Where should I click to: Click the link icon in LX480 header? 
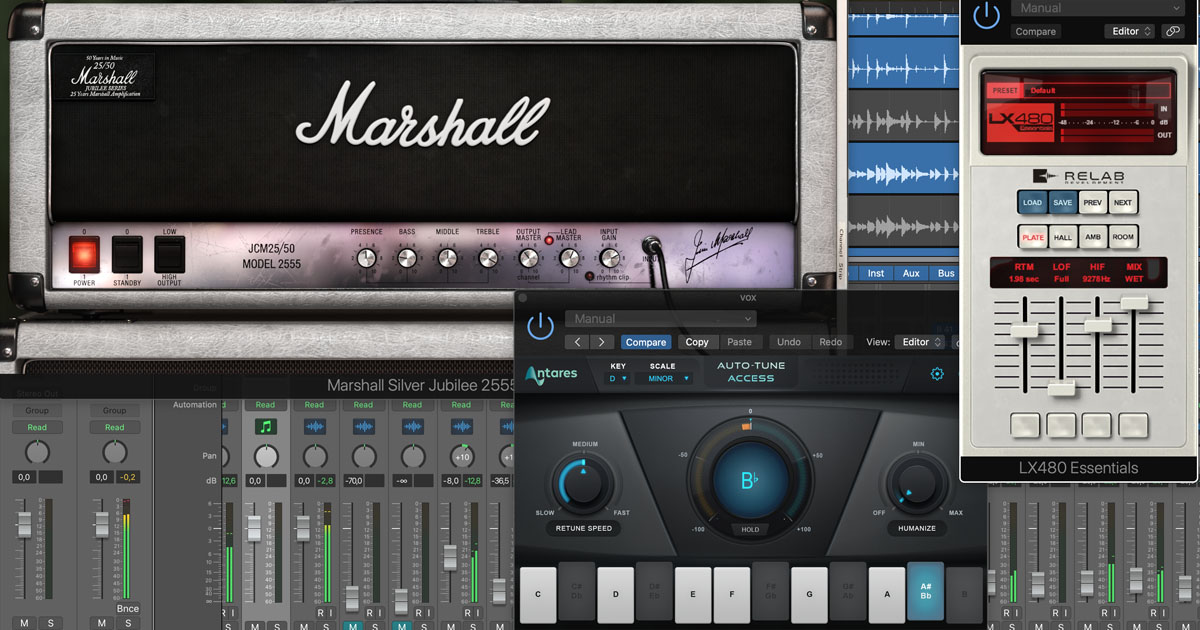pos(1173,32)
